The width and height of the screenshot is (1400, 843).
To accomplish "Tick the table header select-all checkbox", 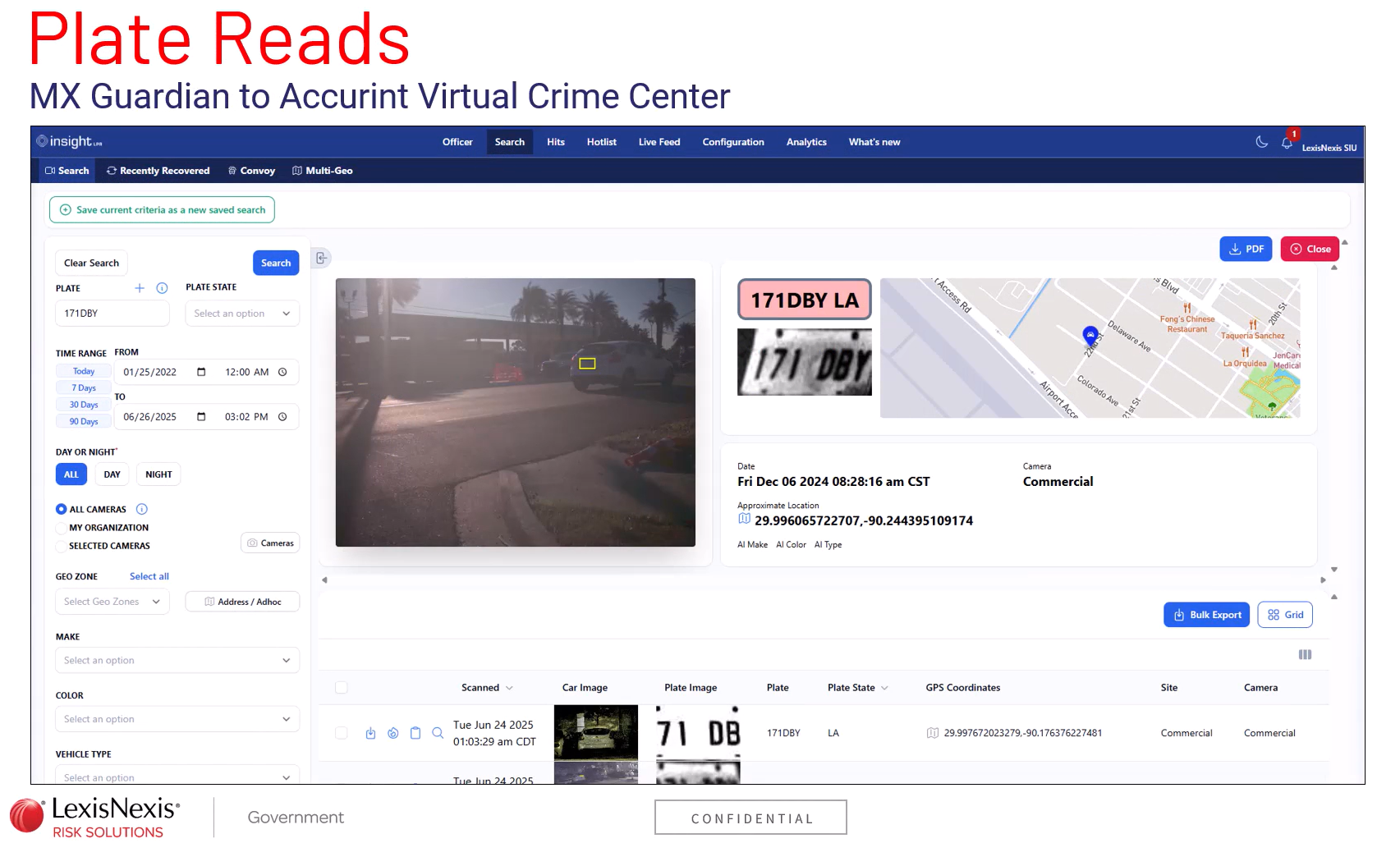I will point(342,688).
